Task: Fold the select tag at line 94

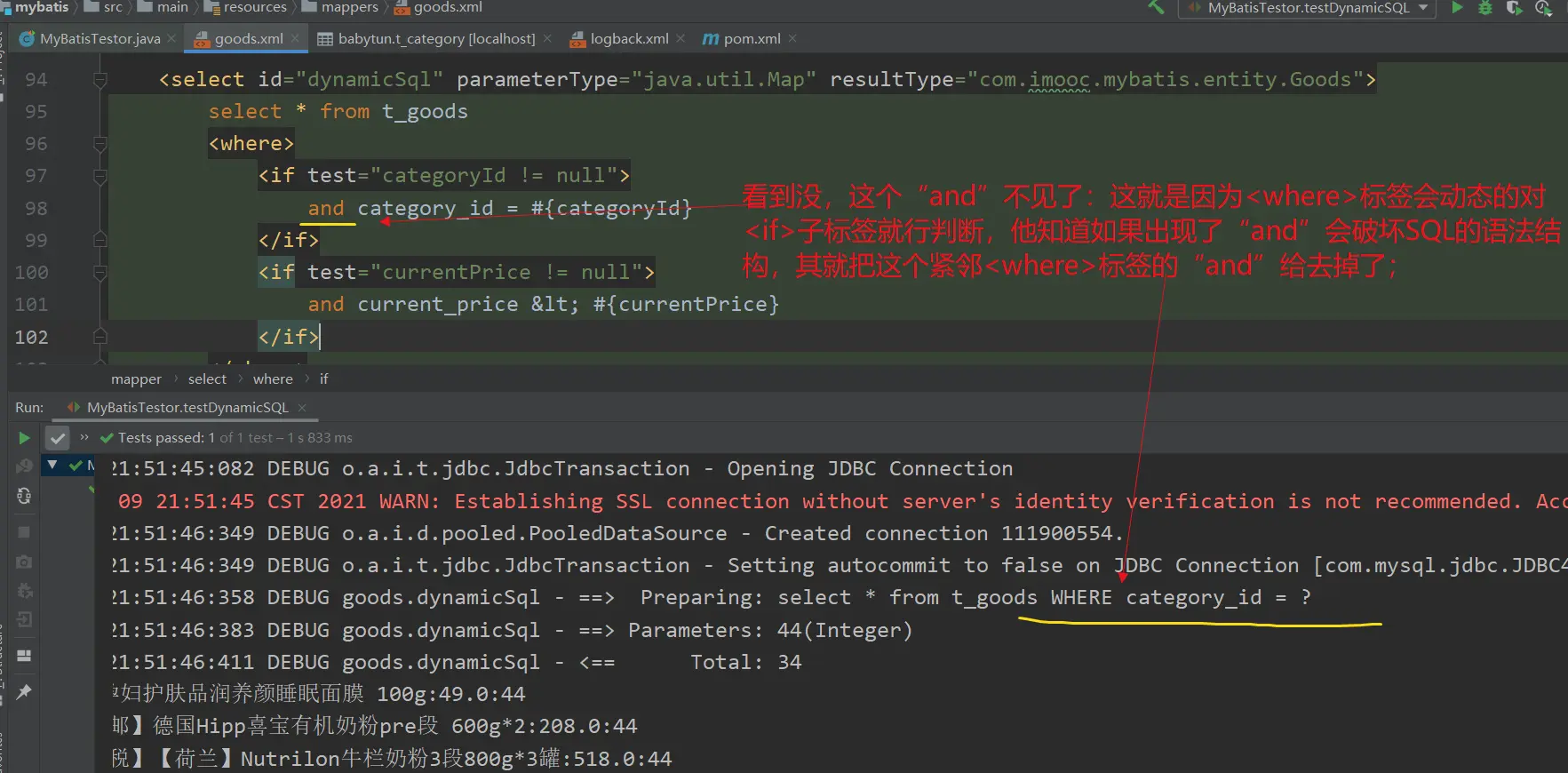Action: tap(99, 80)
